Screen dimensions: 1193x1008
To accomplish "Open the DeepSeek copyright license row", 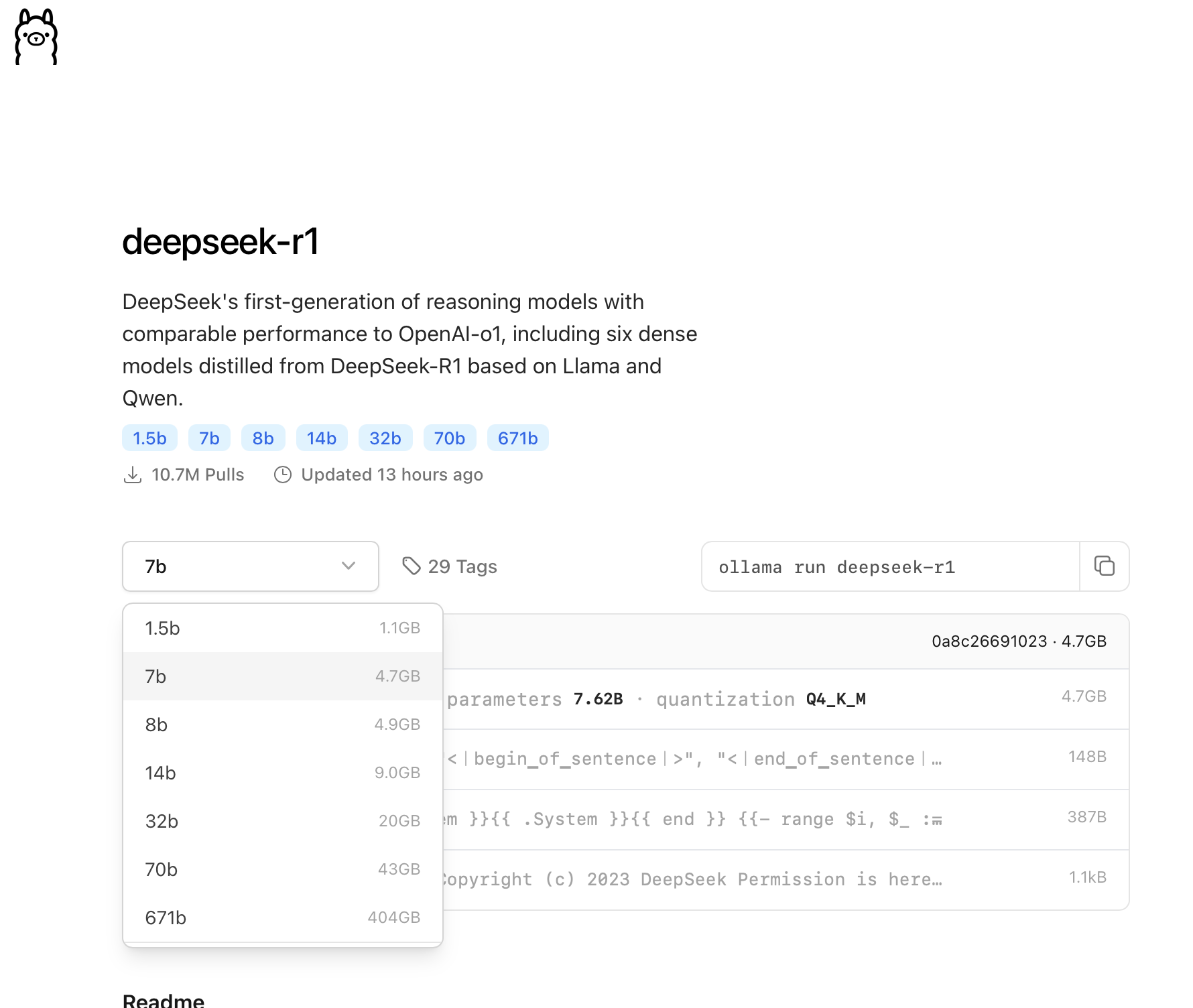I will (x=786, y=880).
